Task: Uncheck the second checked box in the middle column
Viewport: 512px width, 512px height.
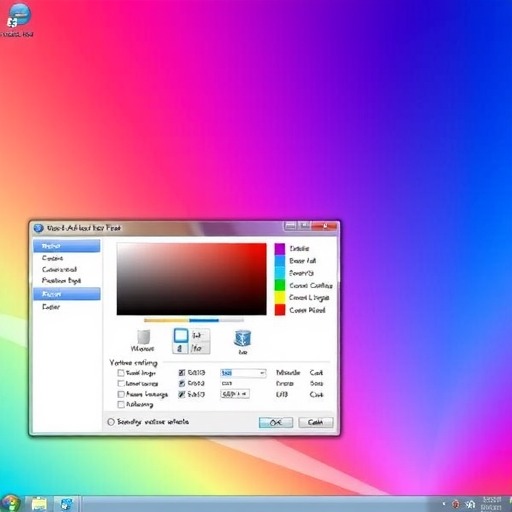Action: click(x=182, y=383)
